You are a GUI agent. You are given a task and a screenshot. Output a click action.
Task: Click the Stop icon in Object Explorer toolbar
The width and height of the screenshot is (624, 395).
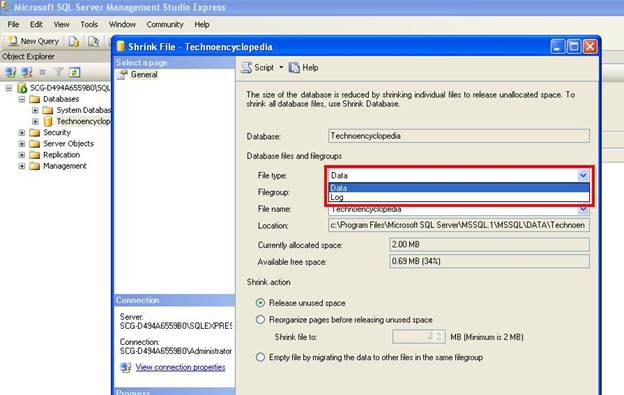pos(43,72)
